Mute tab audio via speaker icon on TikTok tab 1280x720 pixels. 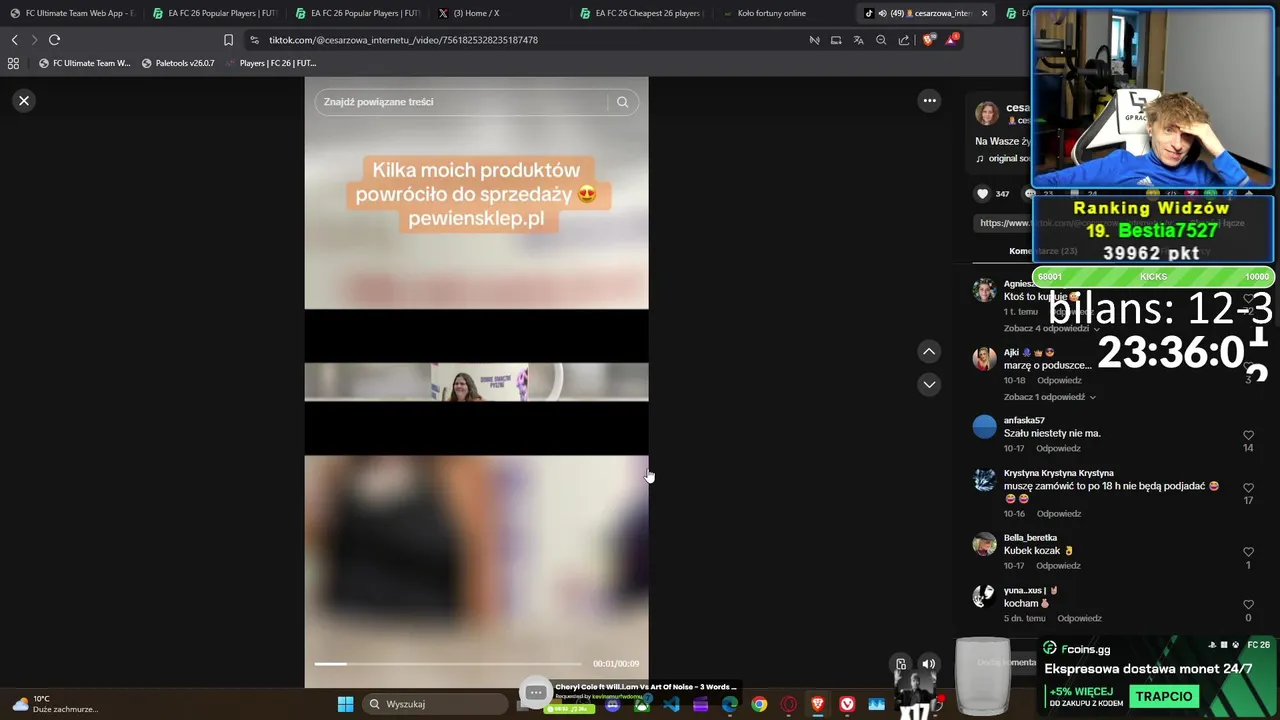(882, 13)
